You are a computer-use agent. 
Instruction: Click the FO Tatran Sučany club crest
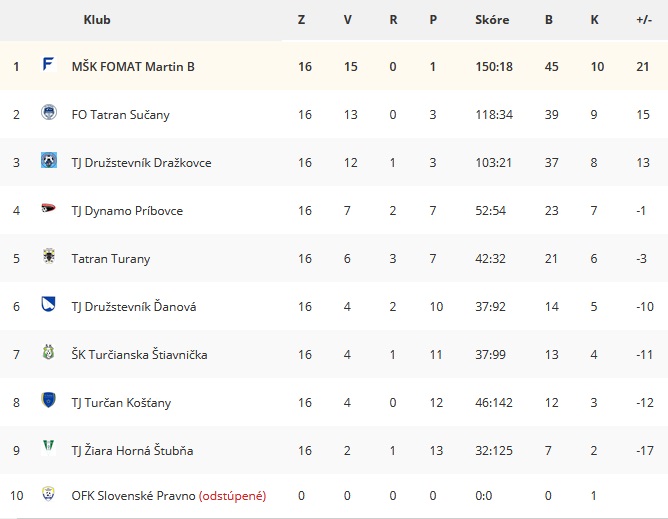[x=49, y=112]
